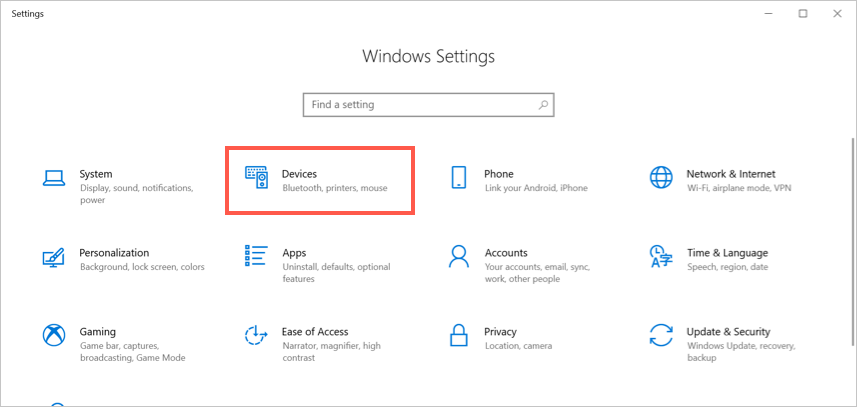Click the Update & Security refresh arrows icon
Image resolution: width=857 pixels, height=407 pixels.
click(x=661, y=335)
